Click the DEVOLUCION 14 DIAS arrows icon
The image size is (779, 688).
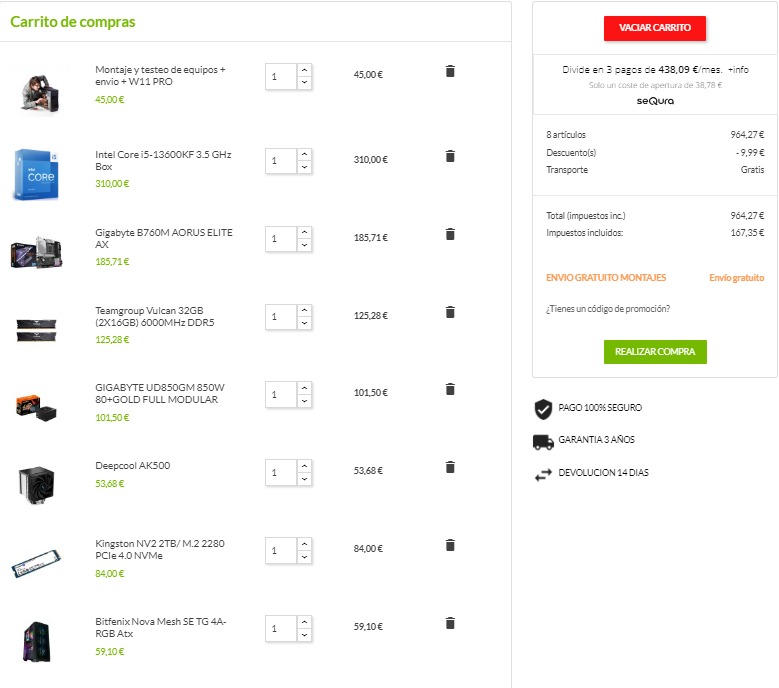(543, 475)
